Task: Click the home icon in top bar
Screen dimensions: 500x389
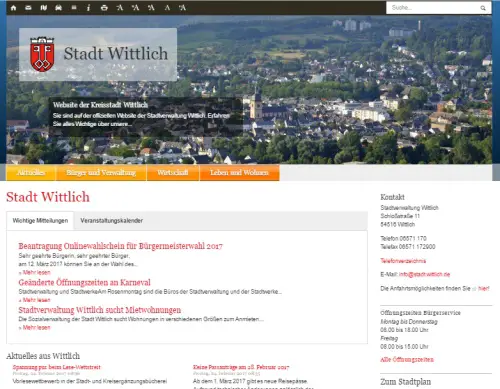Action: (x=13, y=8)
